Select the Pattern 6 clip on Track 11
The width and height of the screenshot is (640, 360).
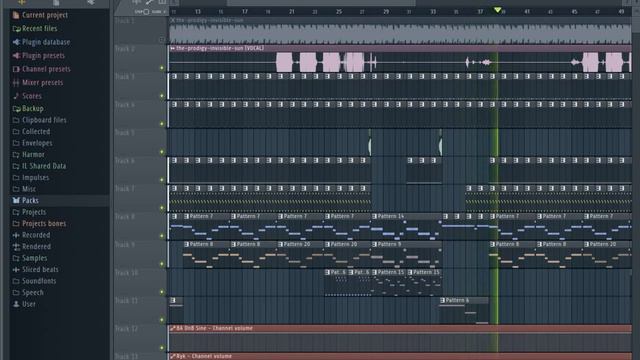464,311
